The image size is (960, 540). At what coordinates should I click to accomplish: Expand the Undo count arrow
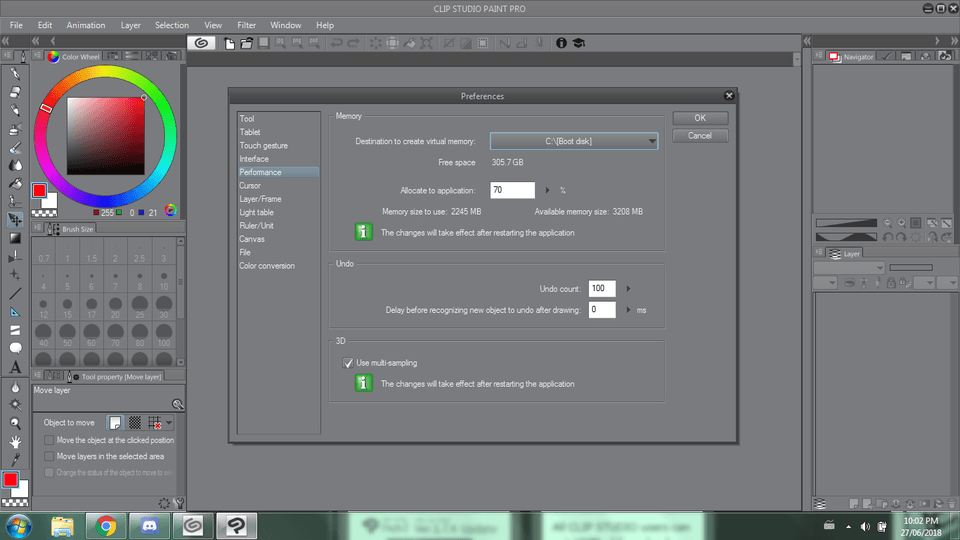tap(628, 289)
